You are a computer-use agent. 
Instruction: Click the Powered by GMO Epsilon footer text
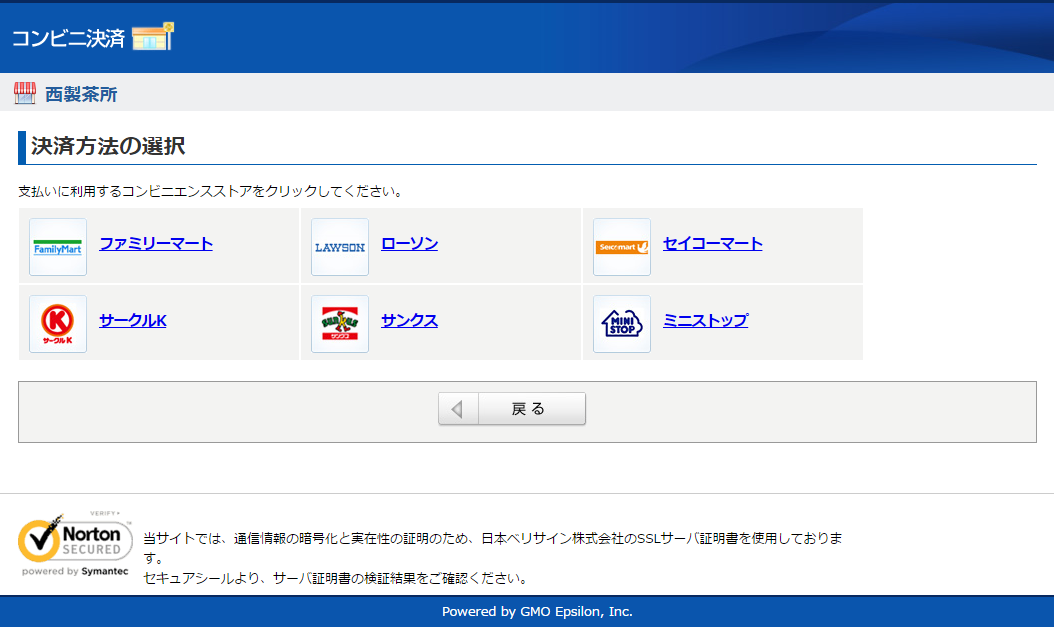(x=537, y=611)
